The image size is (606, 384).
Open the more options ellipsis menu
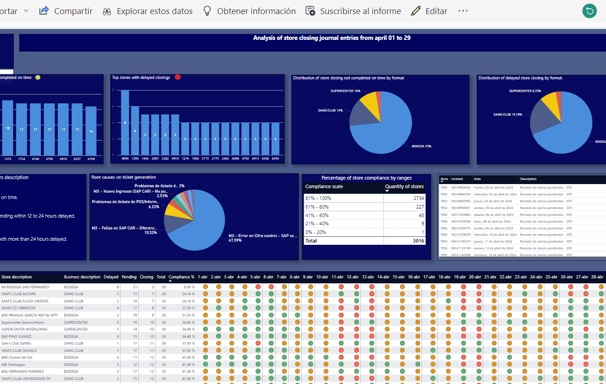463,11
